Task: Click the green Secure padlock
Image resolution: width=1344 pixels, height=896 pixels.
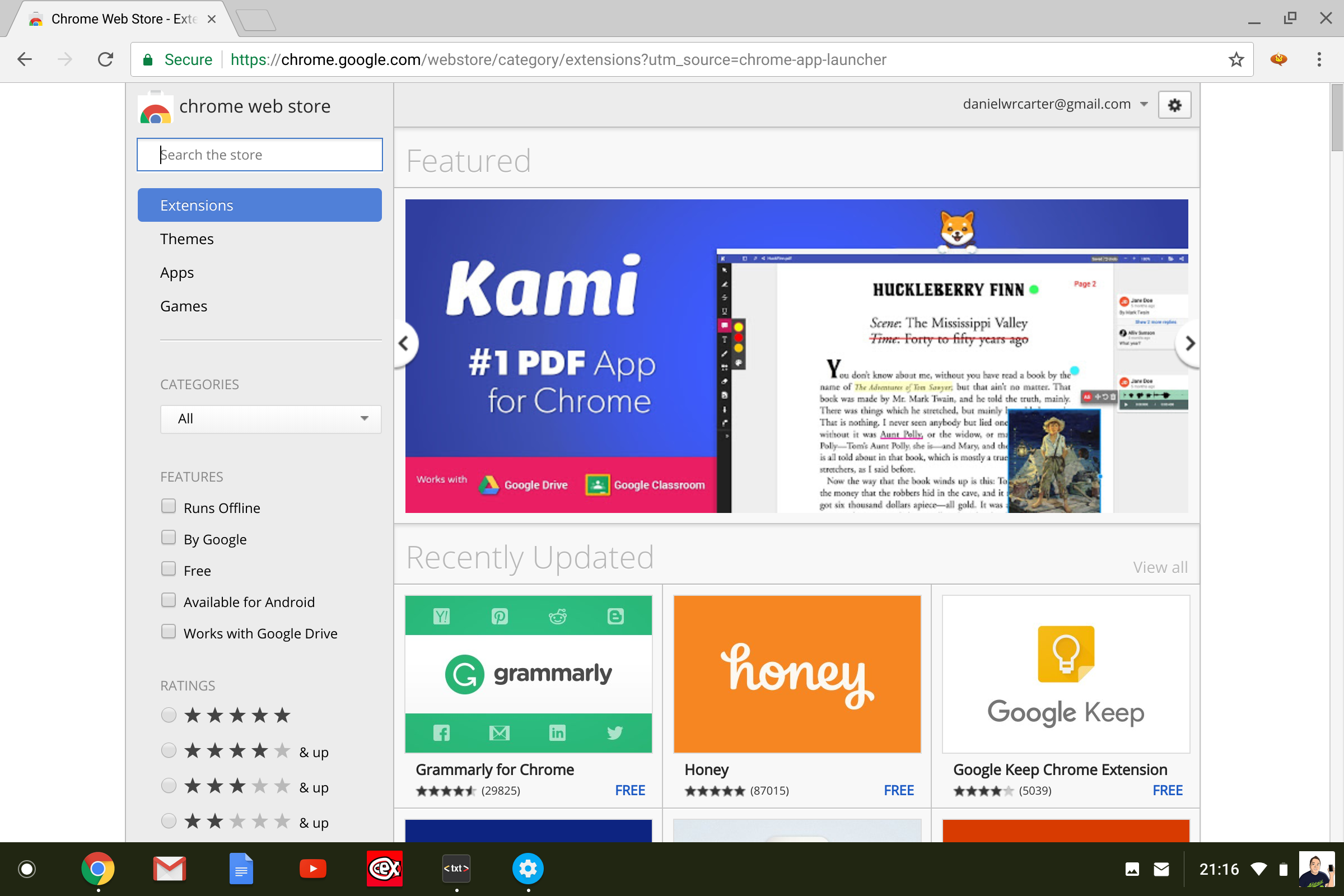Action: pyautogui.click(x=148, y=59)
